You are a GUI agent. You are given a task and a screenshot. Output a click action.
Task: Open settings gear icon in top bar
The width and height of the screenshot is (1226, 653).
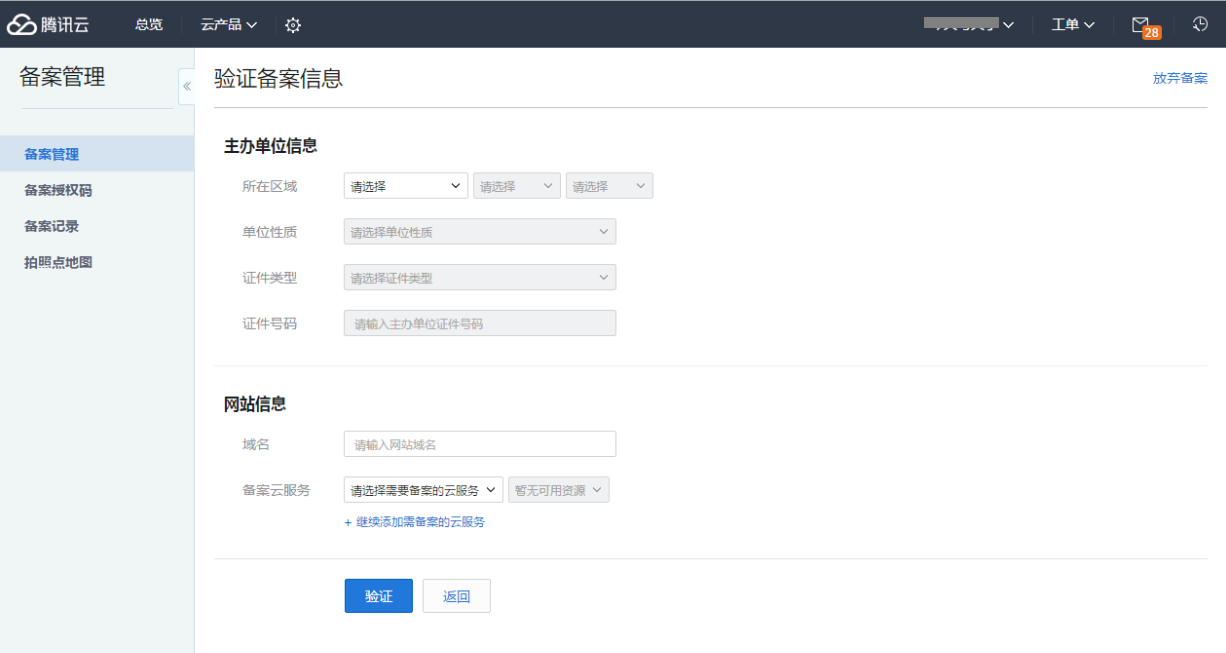coord(293,25)
